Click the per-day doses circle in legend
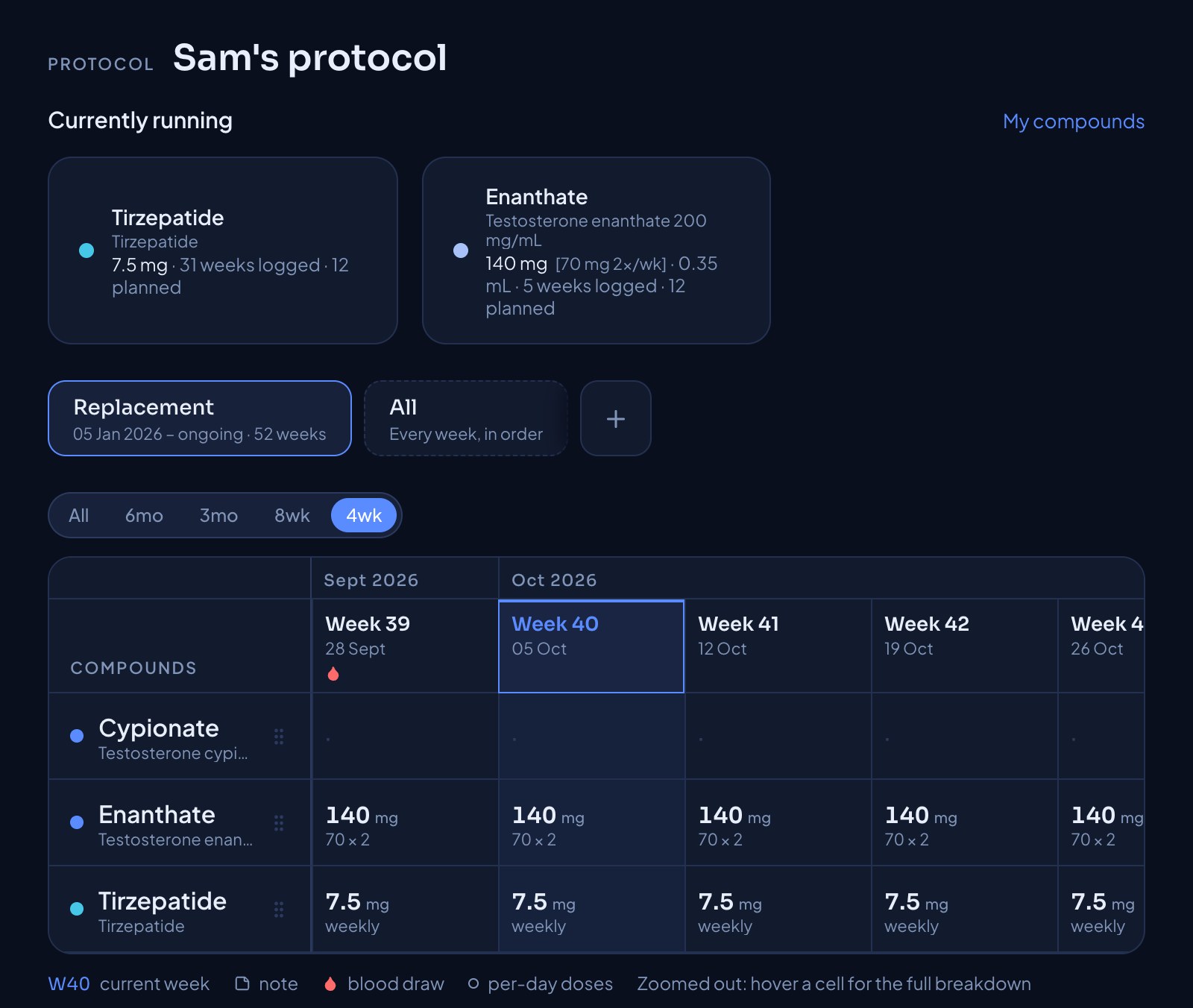1193x1008 pixels. click(x=473, y=983)
